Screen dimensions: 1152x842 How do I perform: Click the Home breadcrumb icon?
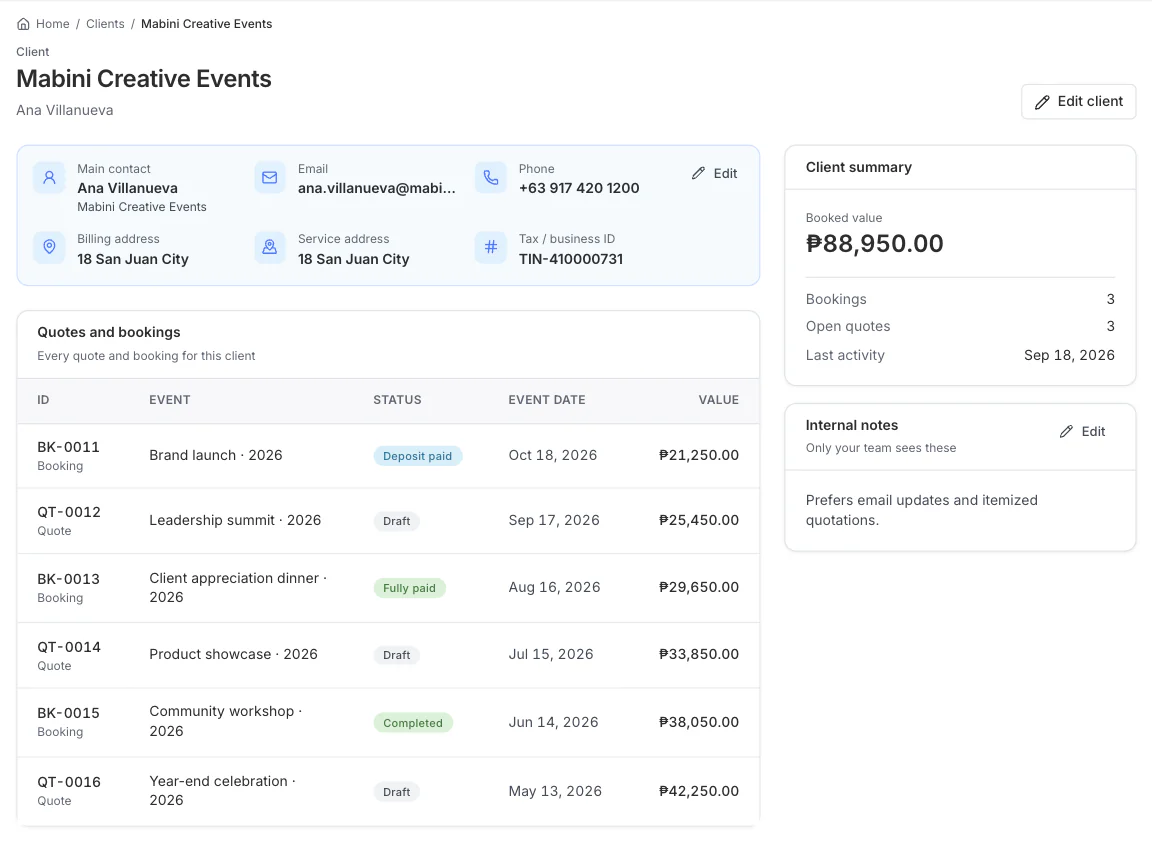[x=24, y=24]
